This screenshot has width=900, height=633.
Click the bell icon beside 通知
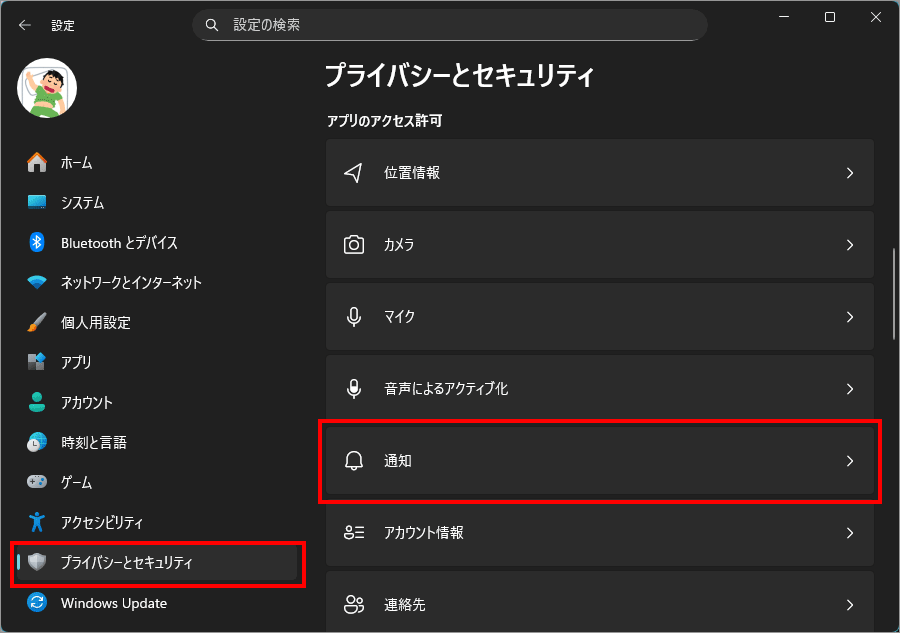[x=353, y=461]
